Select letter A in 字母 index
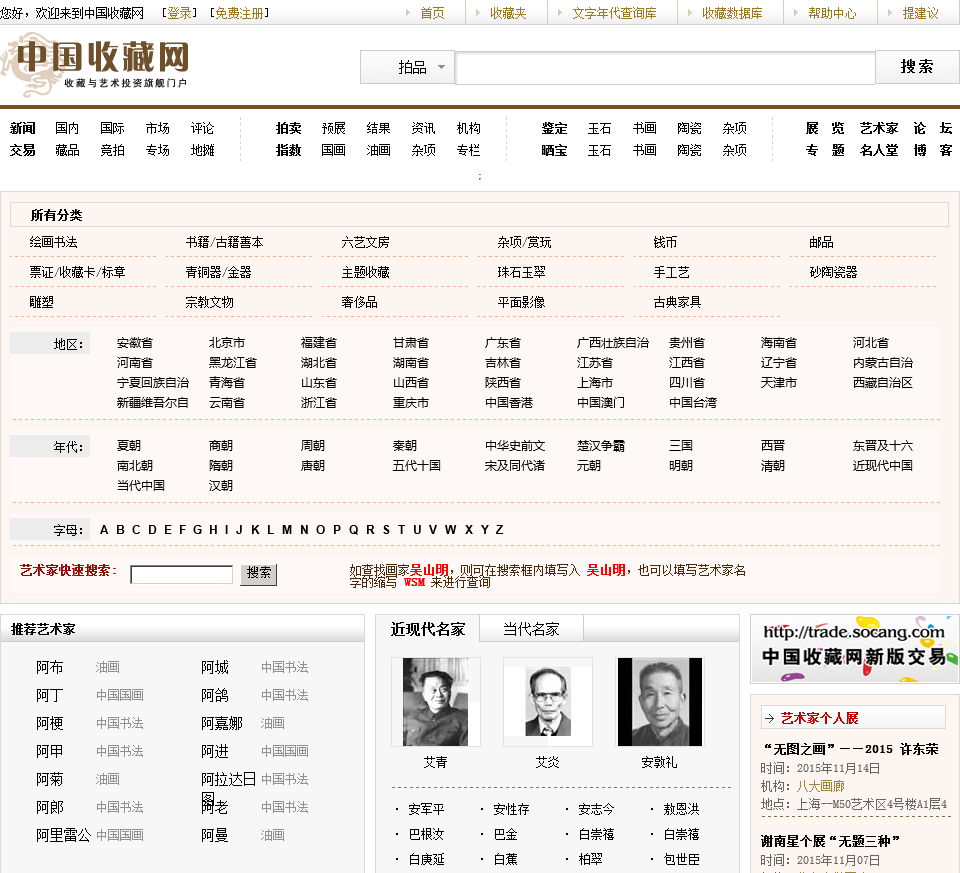This screenshot has height=873, width=960. (104, 530)
